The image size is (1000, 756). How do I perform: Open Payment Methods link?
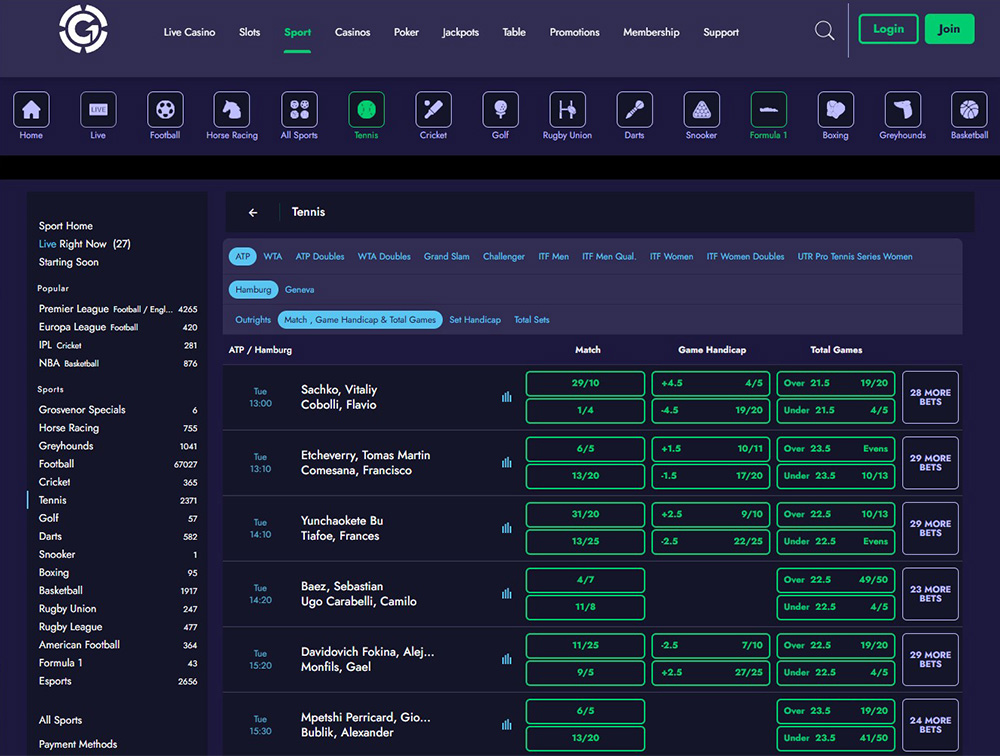click(x=78, y=745)
